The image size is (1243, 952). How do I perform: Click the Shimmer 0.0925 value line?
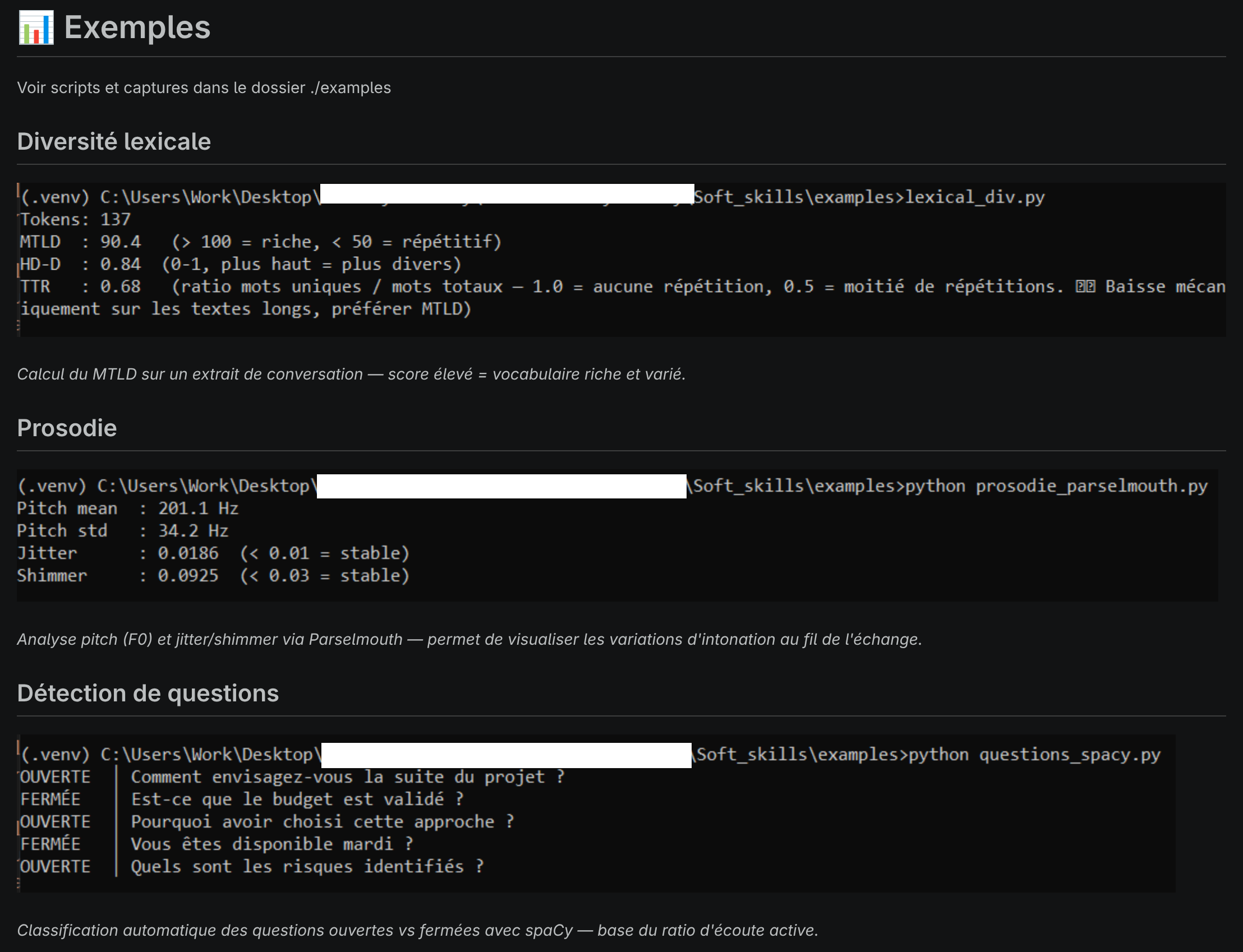point(213,576)
